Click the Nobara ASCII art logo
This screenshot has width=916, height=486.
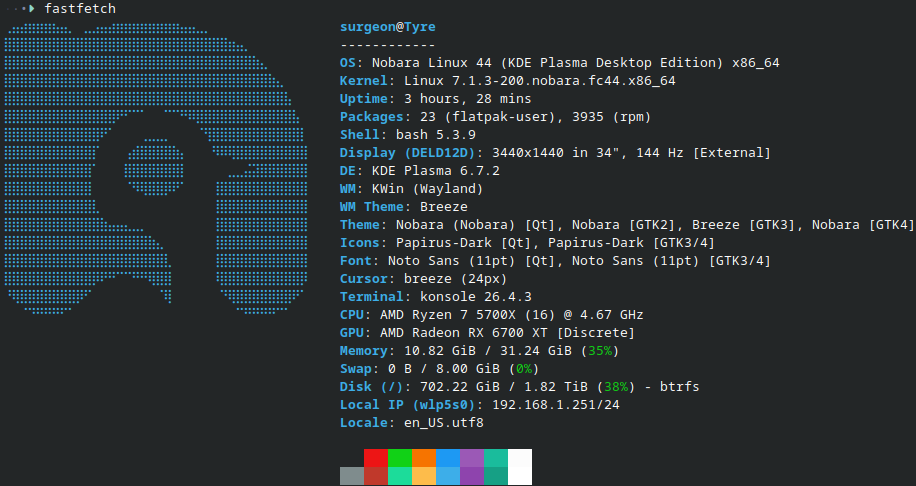pyautogui.click(x=155, y=169)
